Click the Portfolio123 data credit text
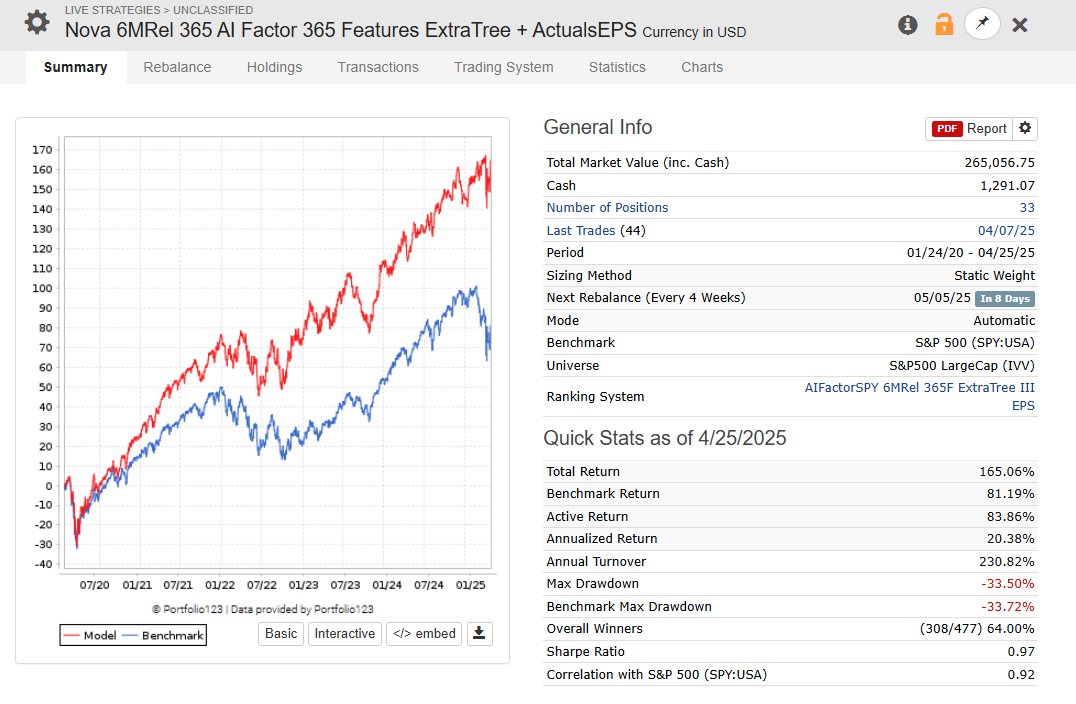Screen dimensions: 1076x704 point(263,609)
